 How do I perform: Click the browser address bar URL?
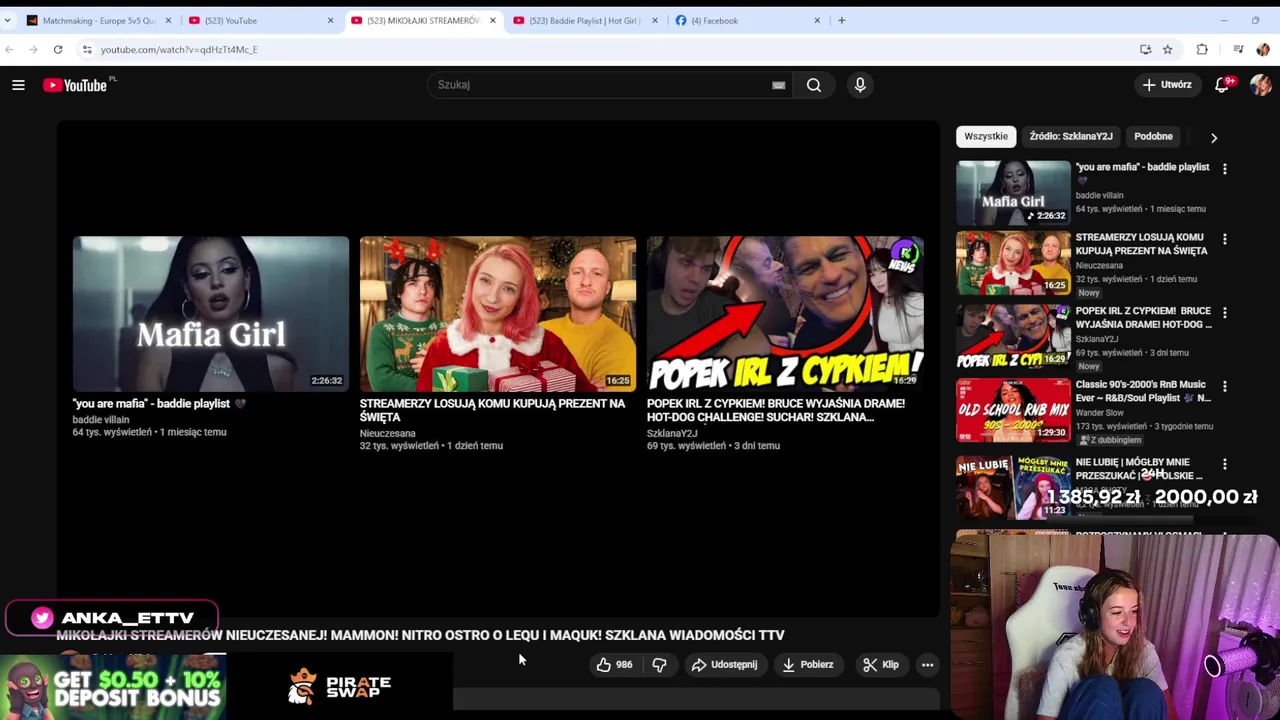[179, 49]
